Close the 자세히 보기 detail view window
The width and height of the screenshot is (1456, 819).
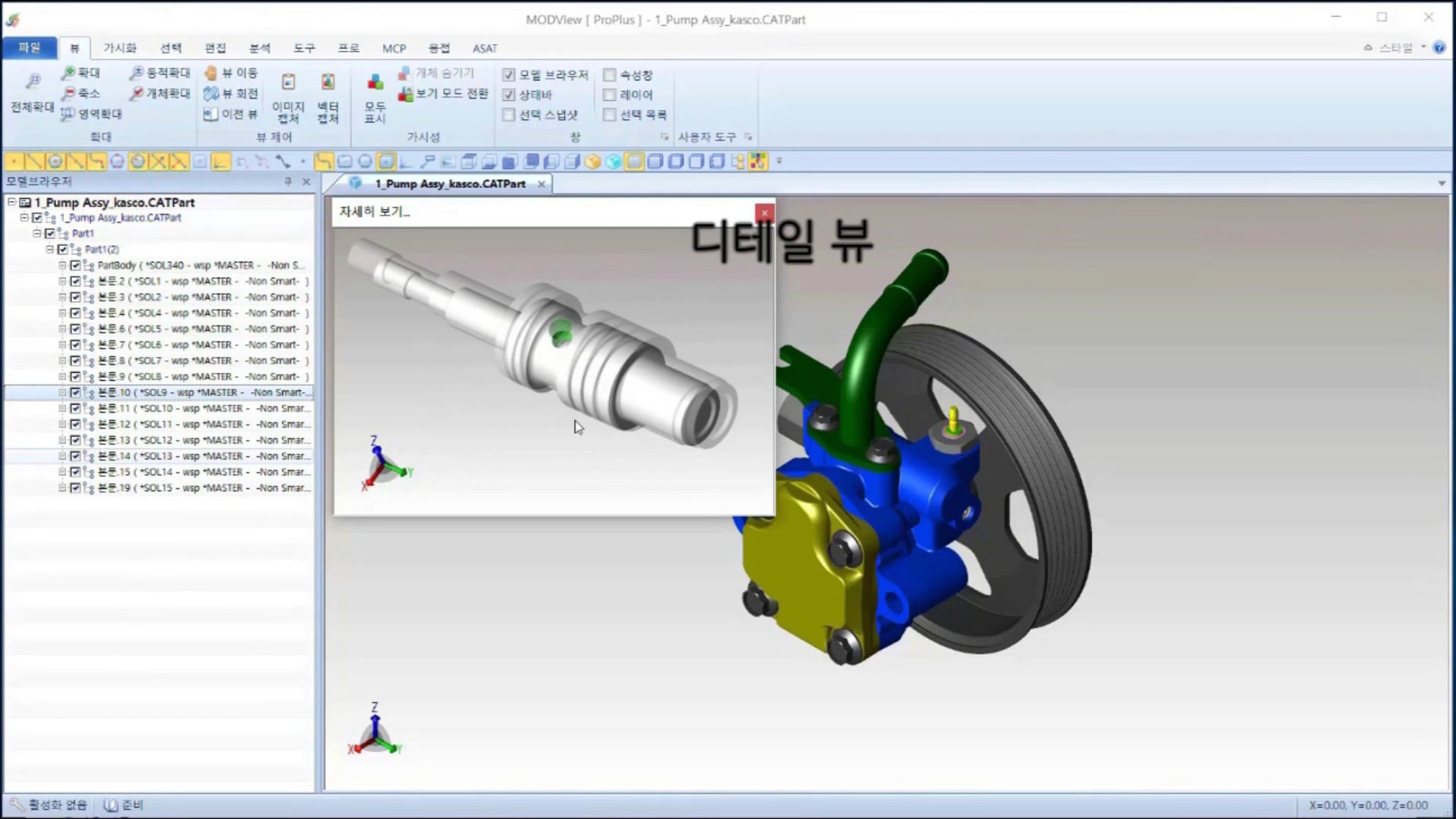click(764, 213)
